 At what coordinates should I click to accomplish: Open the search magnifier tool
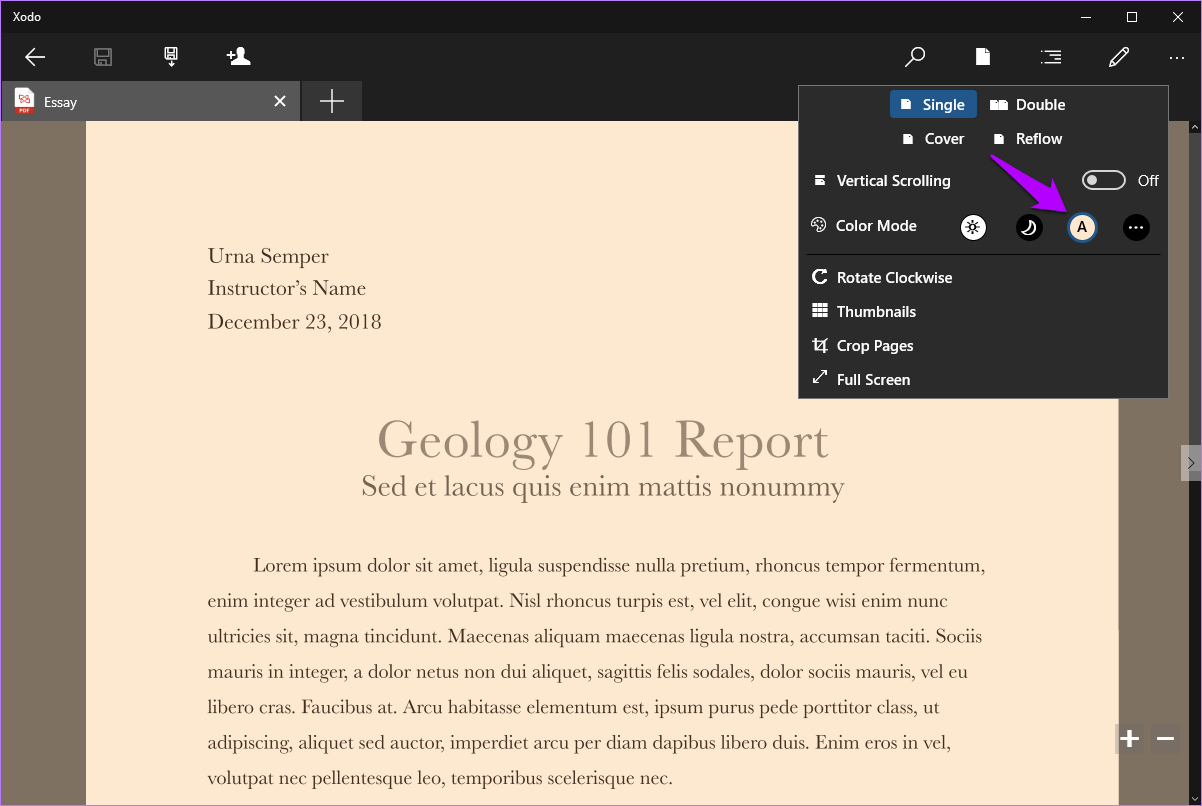pyautogui.click(x=914, y=57)
